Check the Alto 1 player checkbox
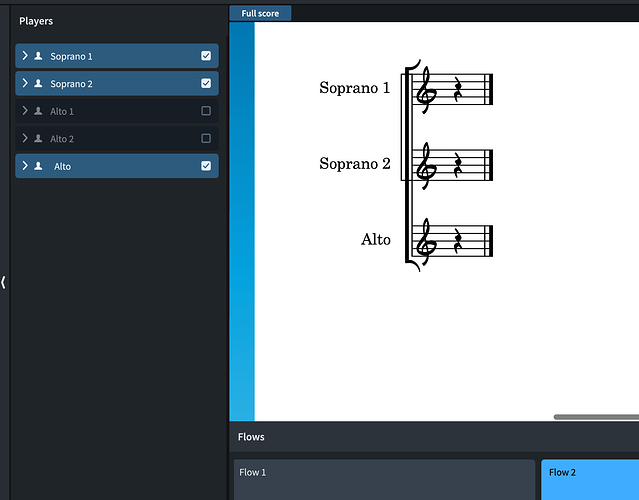This screenshot has width=639, height=500. pyautogui.click(x=206, y=111)
